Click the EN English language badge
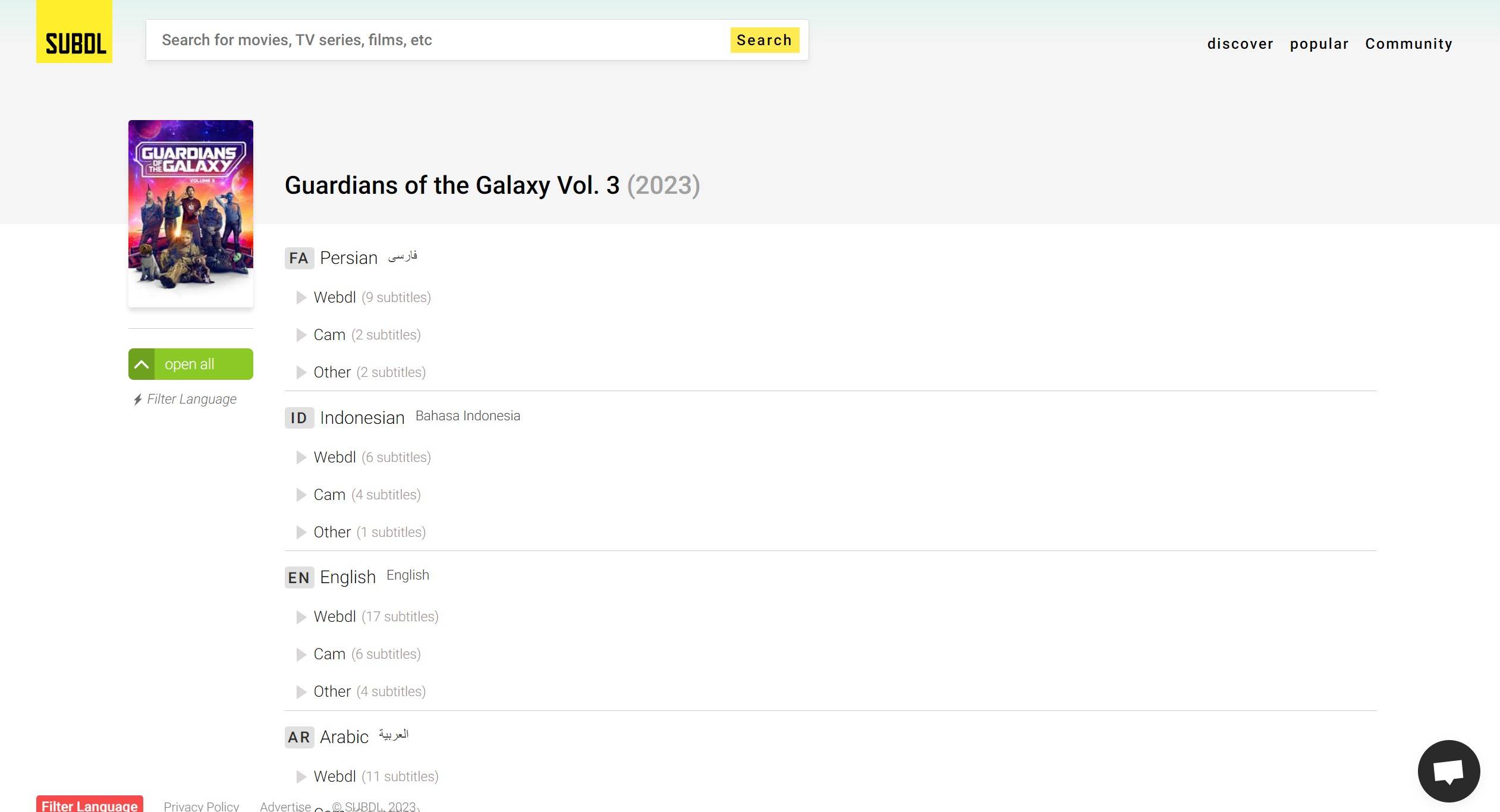This screenshot has width=1500, height=812. click(x=299, y=577)
